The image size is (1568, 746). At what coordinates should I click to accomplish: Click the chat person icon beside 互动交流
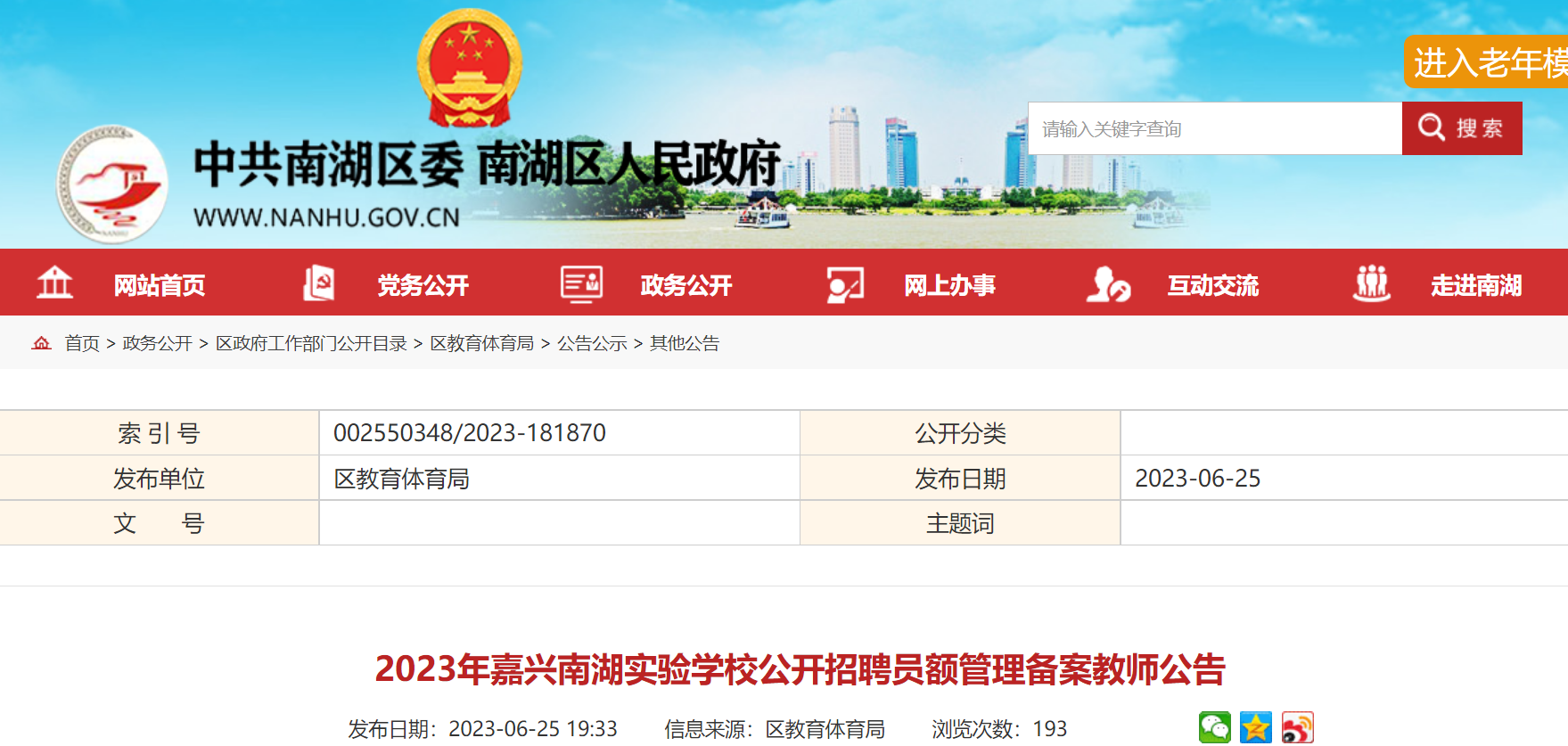1108,284
